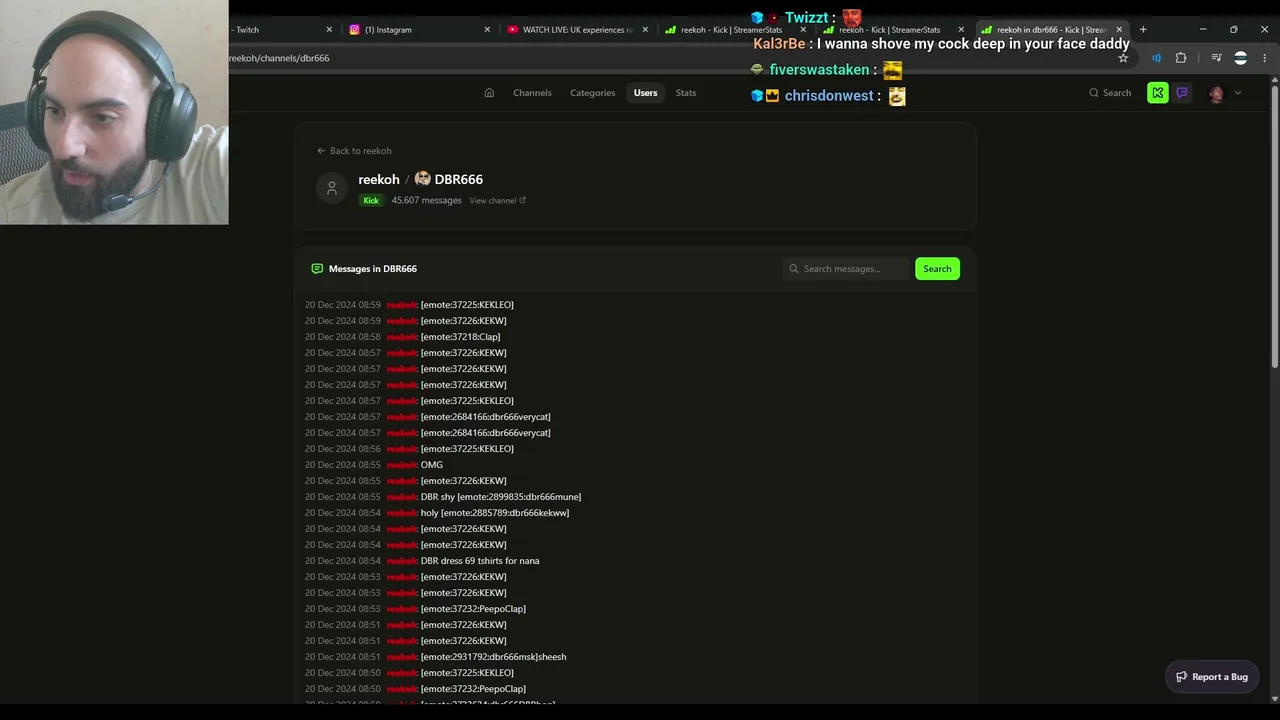Minimize the browser window
The image size is (1280, 720).
[x=1203, y=30]
